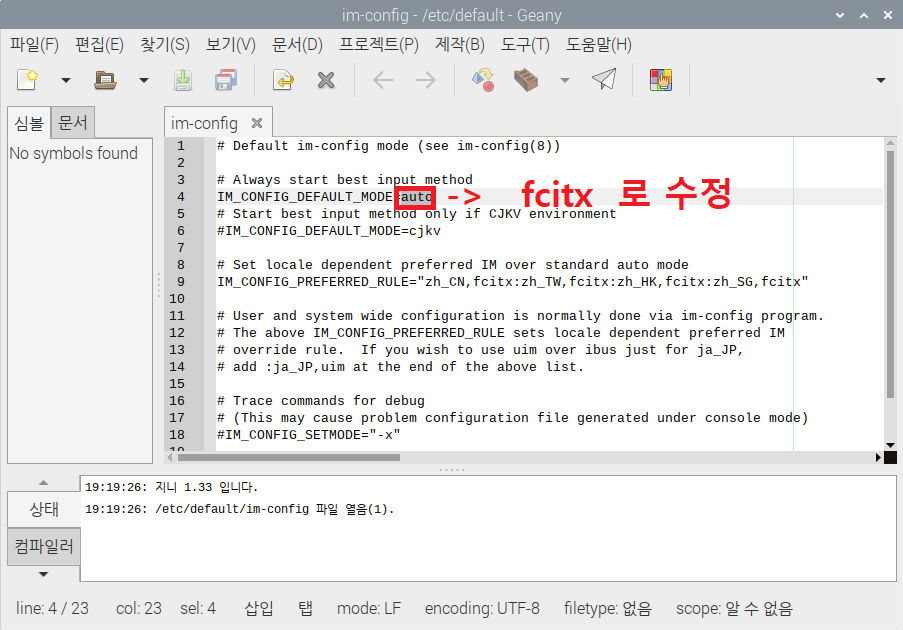
Task: Save all open files icon
Action: coord(226,80)
